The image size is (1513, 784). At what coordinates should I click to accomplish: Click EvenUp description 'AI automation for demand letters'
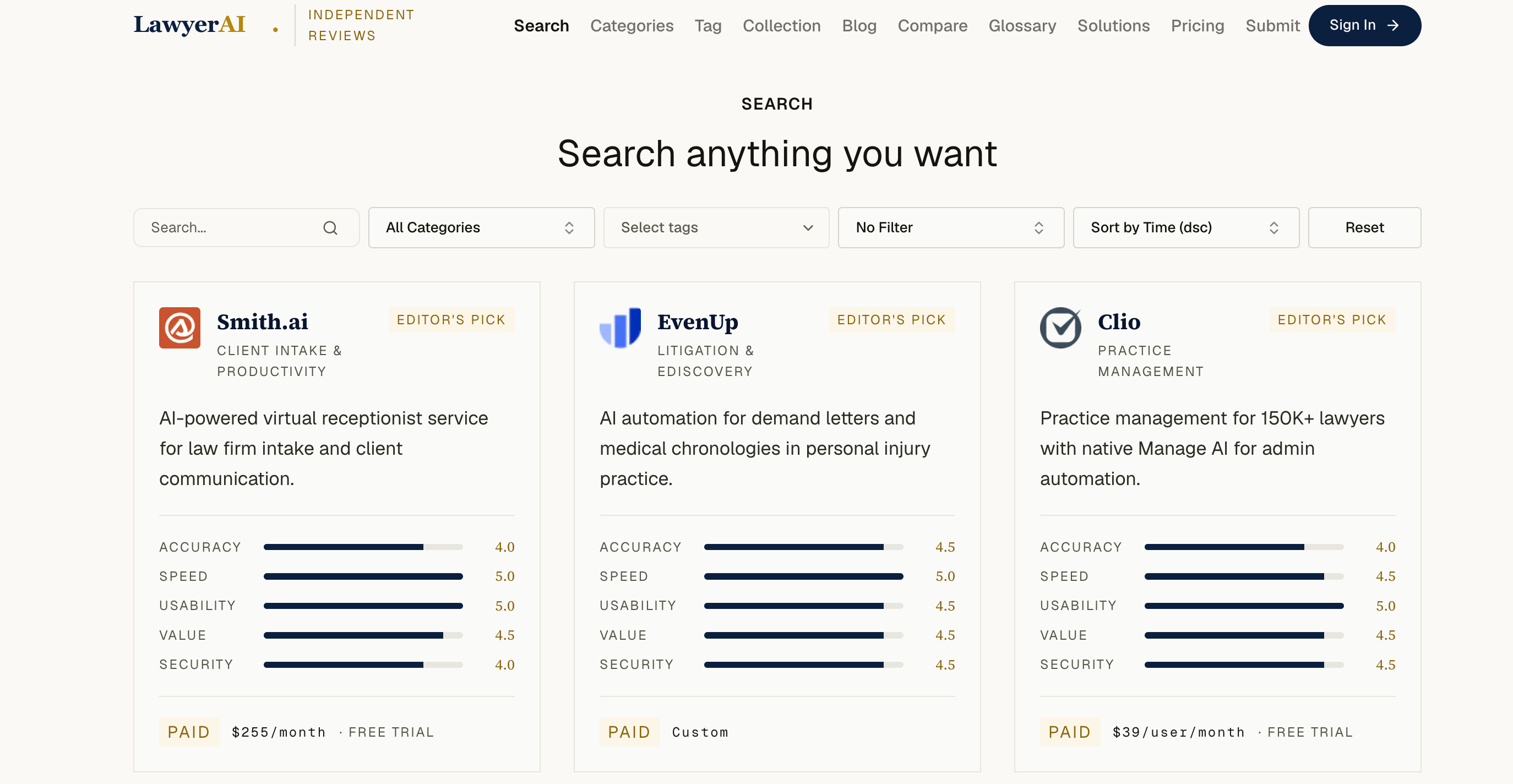click(x=765, y=449)
